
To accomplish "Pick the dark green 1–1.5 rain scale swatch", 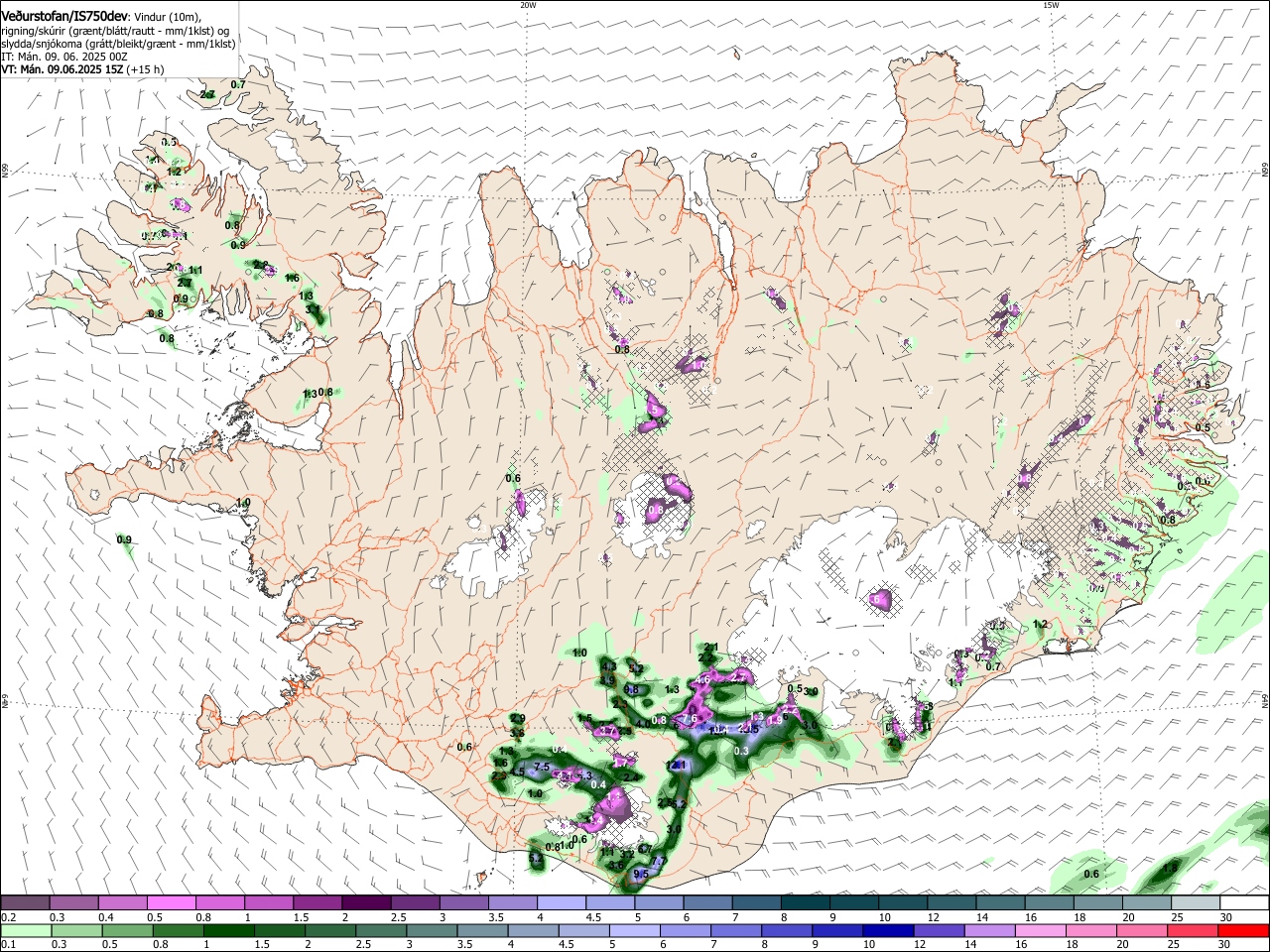I will click(229, 930).
